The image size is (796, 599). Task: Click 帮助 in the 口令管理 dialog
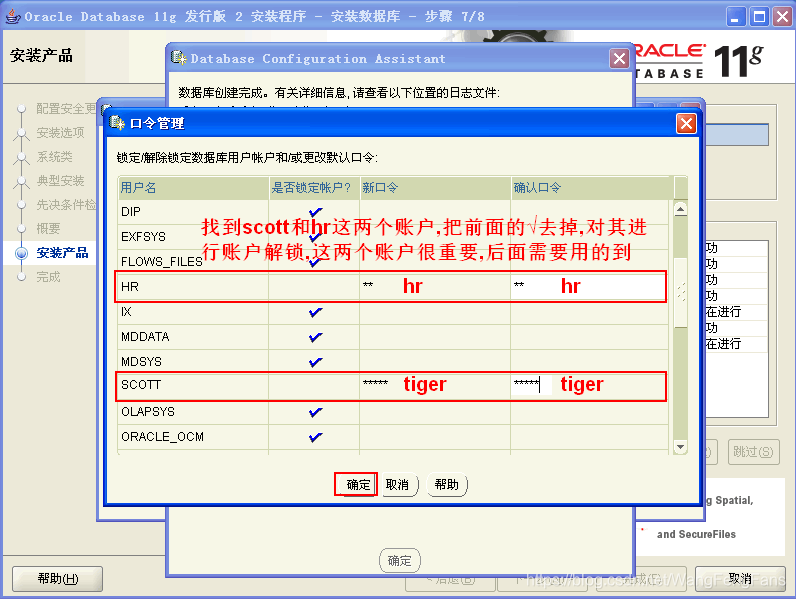pos(447,484)
